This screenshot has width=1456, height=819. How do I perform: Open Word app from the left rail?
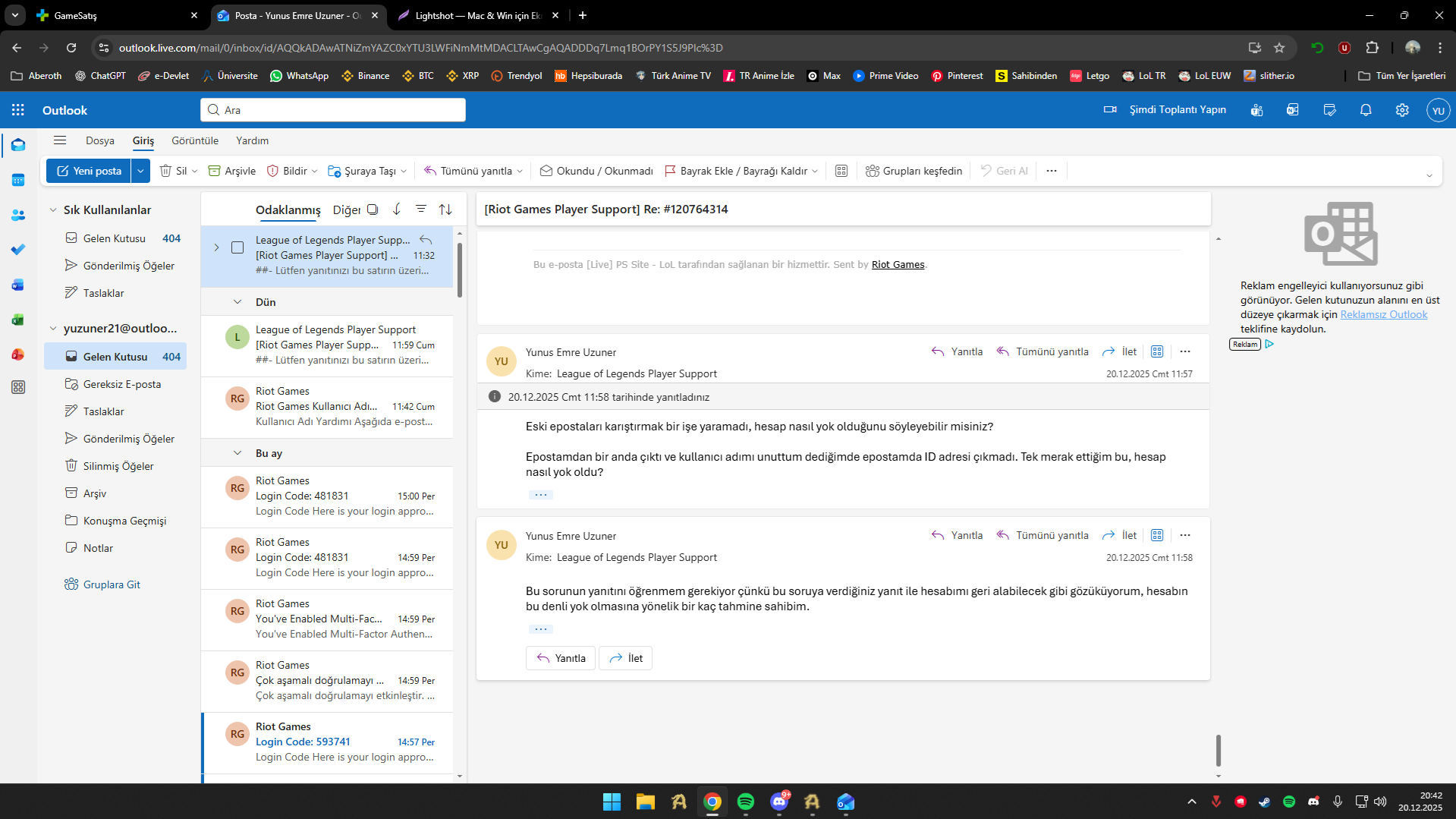pyautogui.click(x=18, y=285)
